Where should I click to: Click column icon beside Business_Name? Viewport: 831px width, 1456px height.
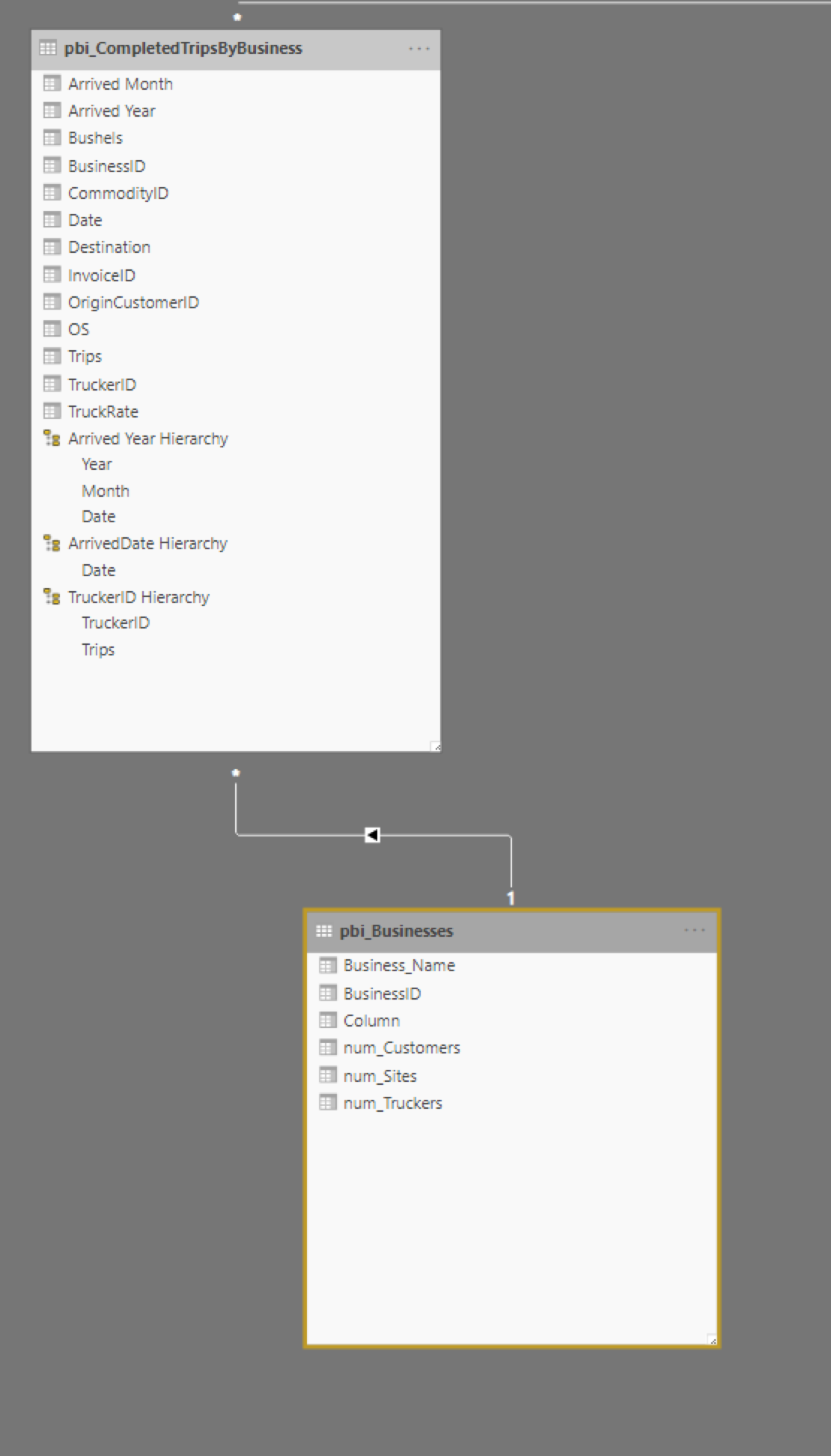coord(327,965)
